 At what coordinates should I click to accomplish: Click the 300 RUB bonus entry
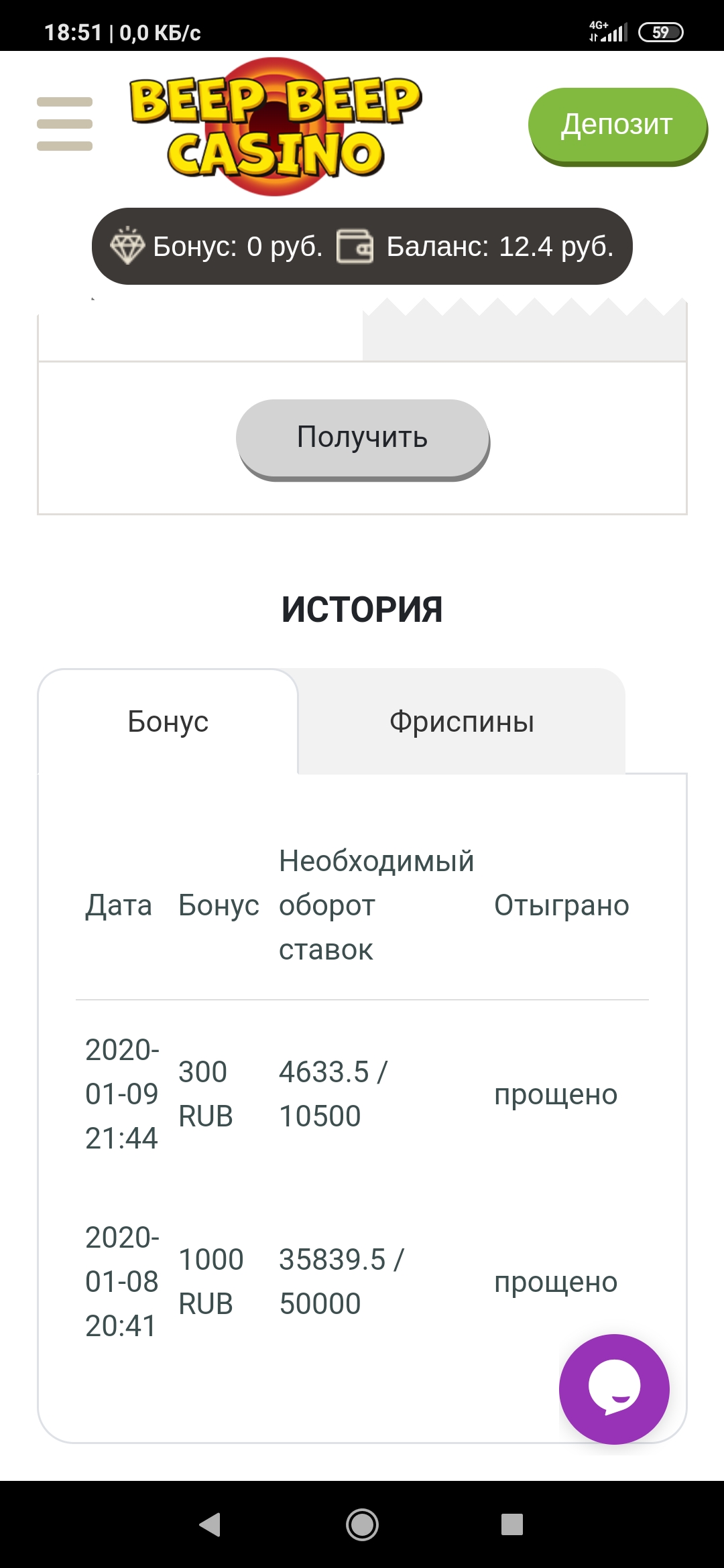206,1094
